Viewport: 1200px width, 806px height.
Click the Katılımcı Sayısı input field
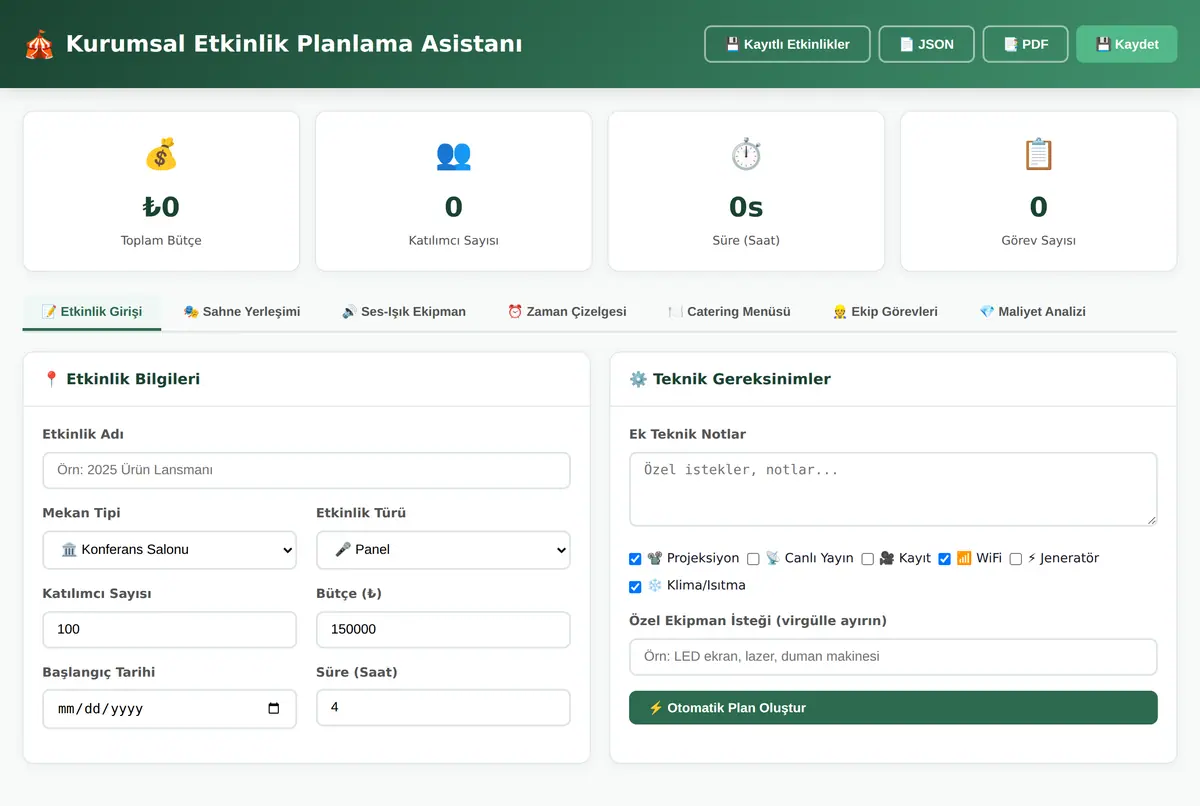click(170, 630)
